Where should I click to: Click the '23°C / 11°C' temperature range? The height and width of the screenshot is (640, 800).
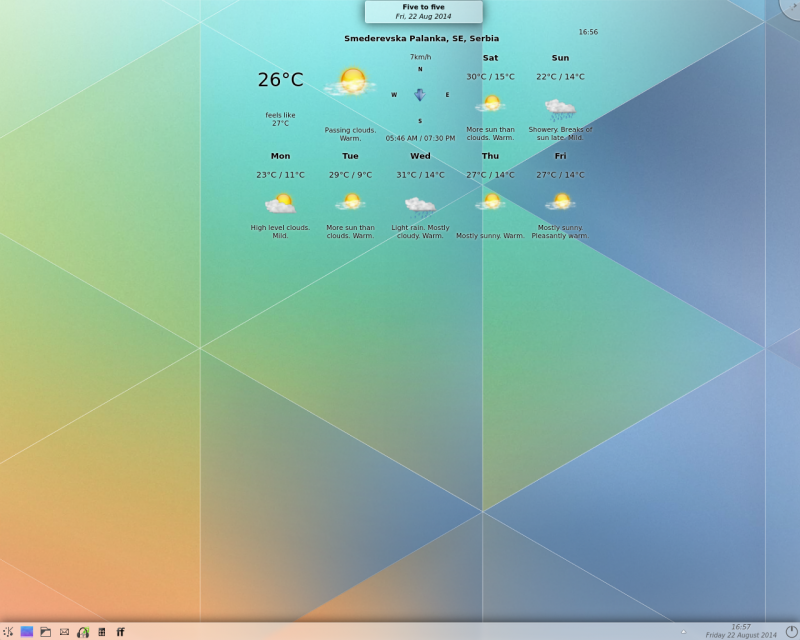pyautogui.click(x=280, y=175)
